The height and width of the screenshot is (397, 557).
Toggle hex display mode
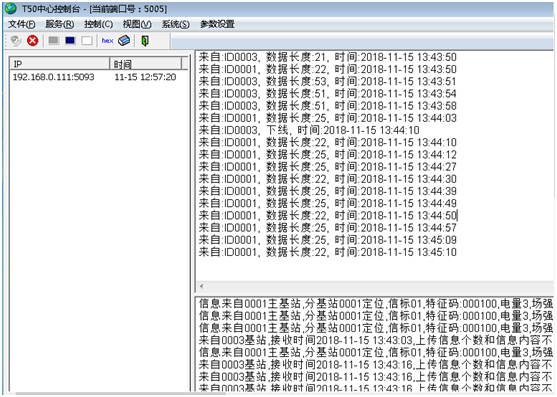tap(107, 41)
